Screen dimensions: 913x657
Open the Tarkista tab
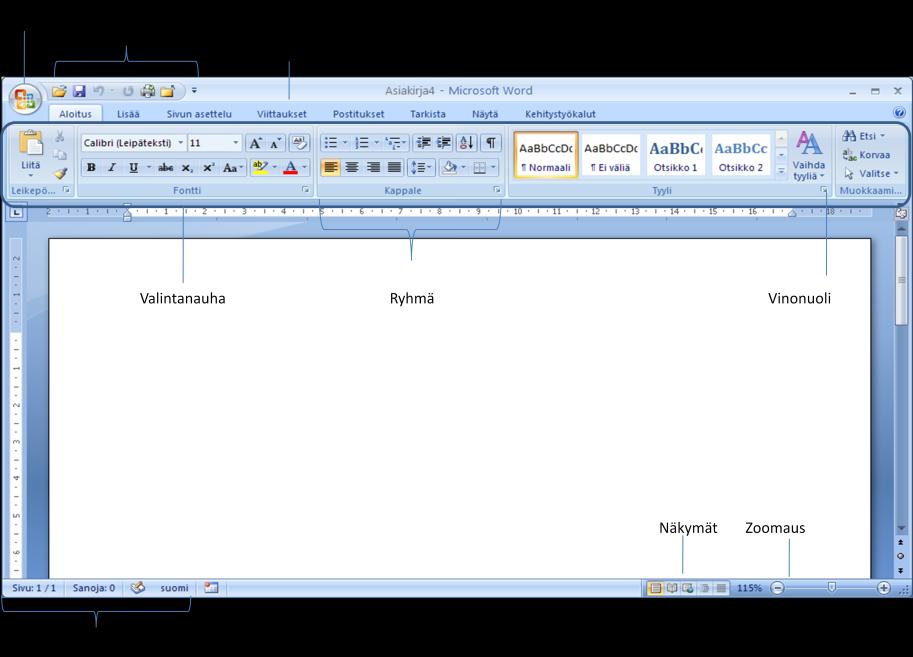(427, 114)
